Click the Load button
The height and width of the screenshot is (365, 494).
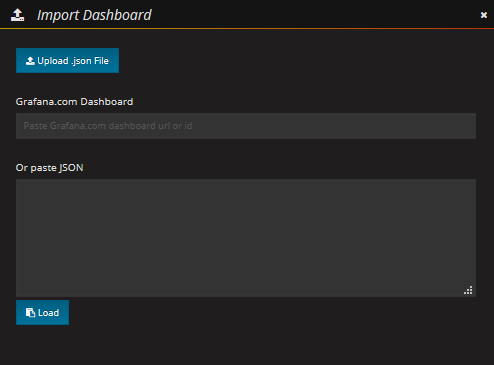(x=42, y=312)
